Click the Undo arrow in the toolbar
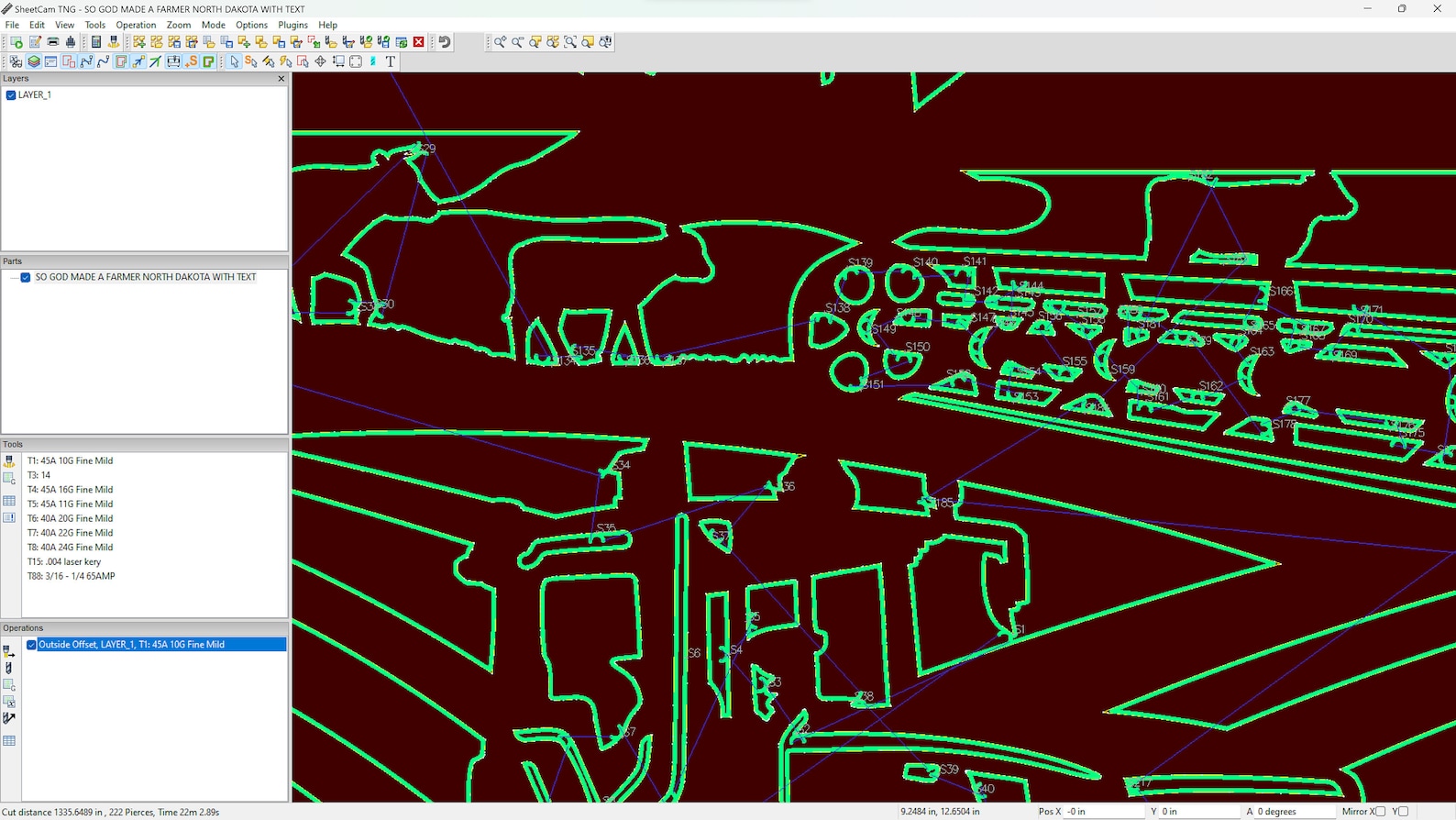Image resolution: width=1456 pixels, height=820 pixels. (x=445, y=42)
